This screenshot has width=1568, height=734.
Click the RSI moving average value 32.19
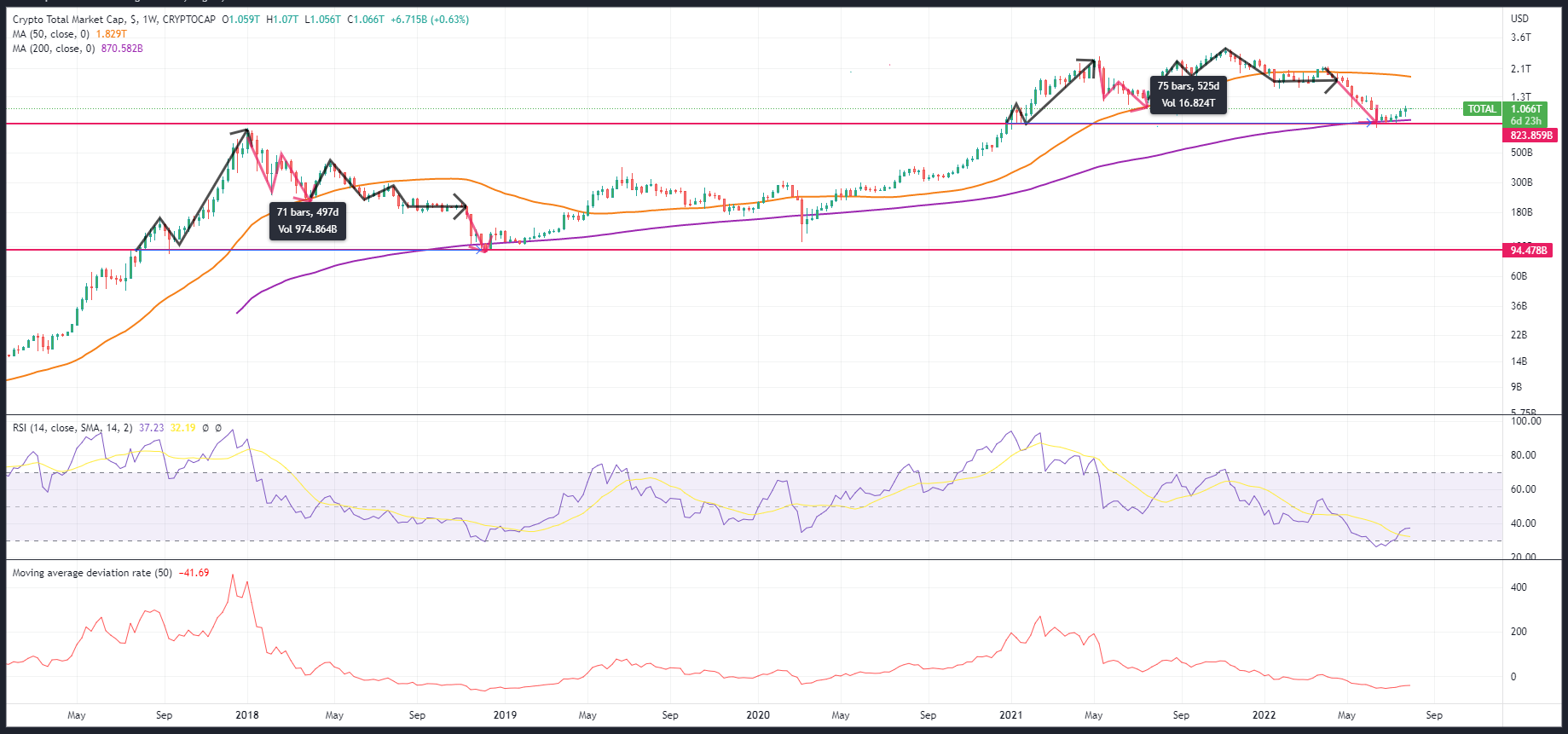182,428
